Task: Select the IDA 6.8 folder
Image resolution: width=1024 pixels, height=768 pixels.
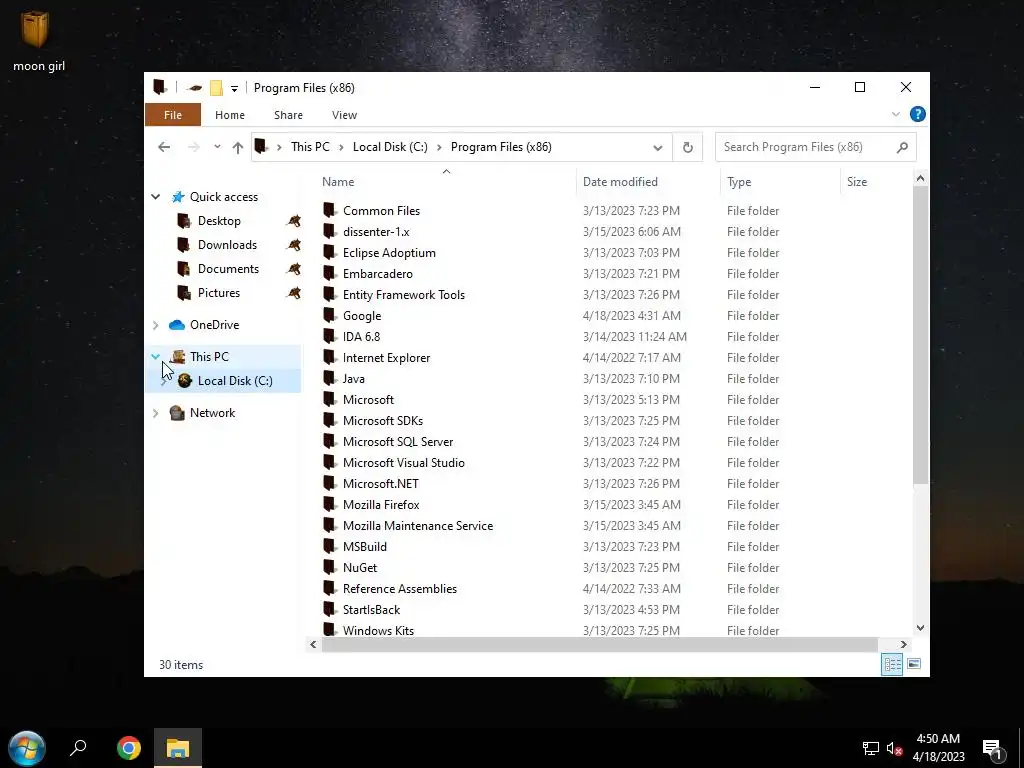Action: (x=361, y=336)
